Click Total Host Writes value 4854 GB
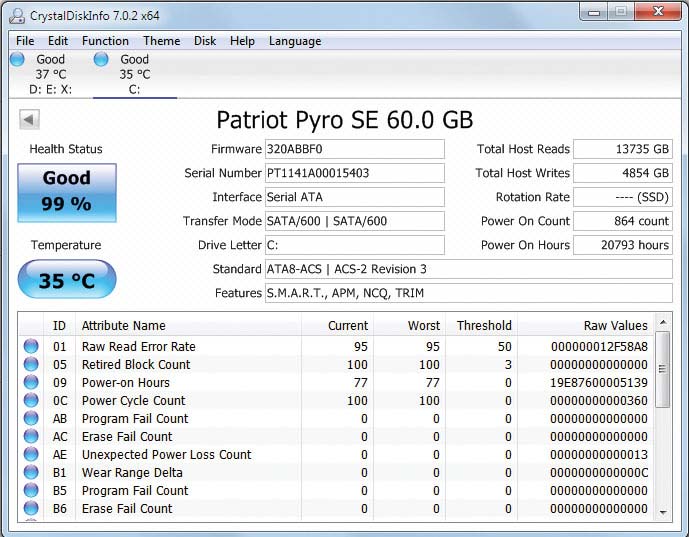Viewport: 689px width, 537px height. (x=623, y=173)
